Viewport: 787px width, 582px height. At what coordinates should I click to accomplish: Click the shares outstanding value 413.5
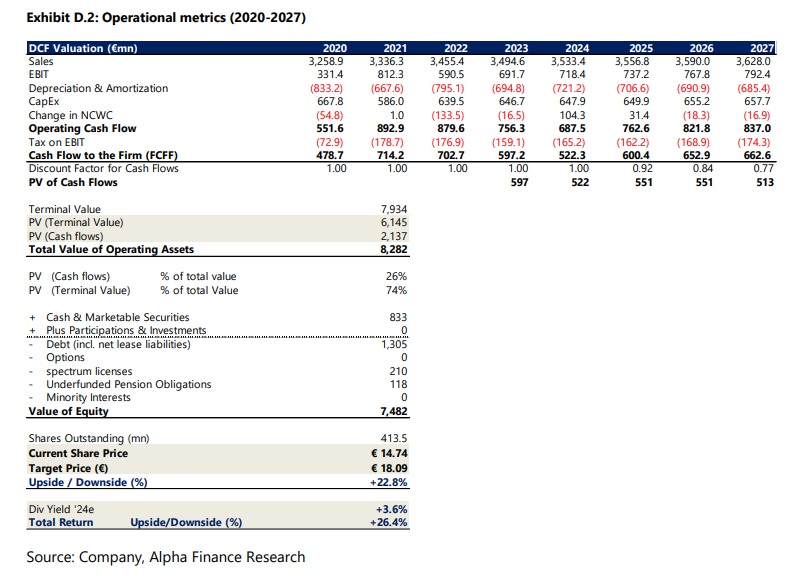point(394,439)
